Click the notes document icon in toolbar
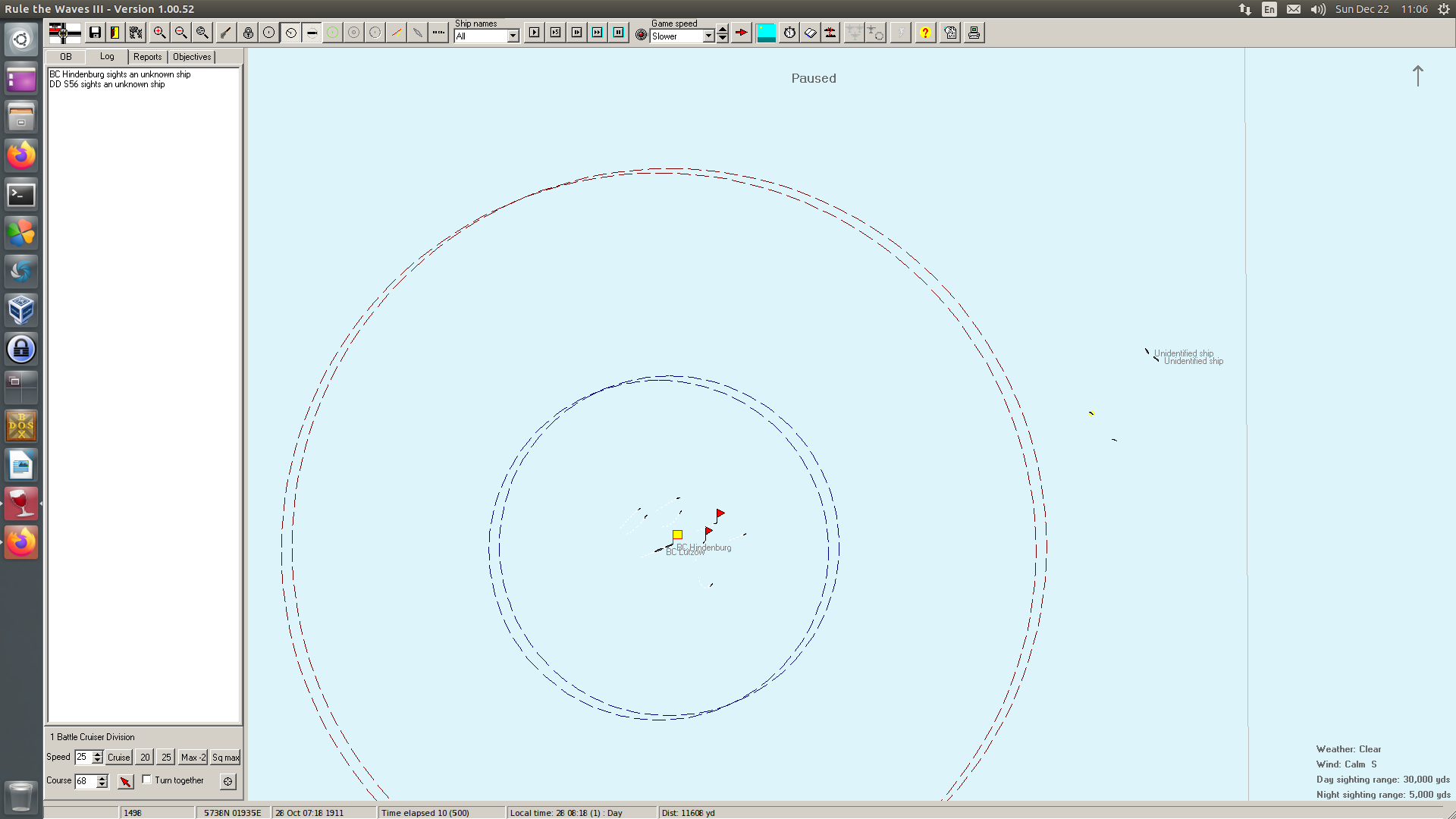This screenshot has width=1456, height=819. coord(950,33)
